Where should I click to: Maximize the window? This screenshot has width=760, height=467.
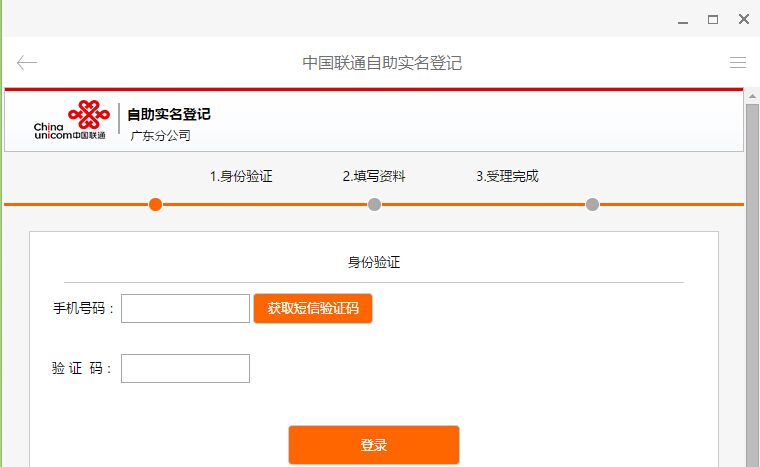coord(713,20)
